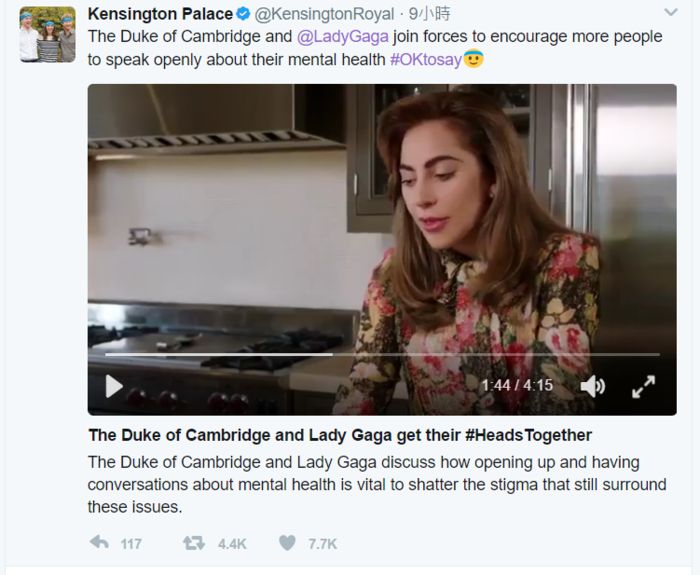The image size is (700, 575).
Task: View the 117 replies count
Action: 131,544
